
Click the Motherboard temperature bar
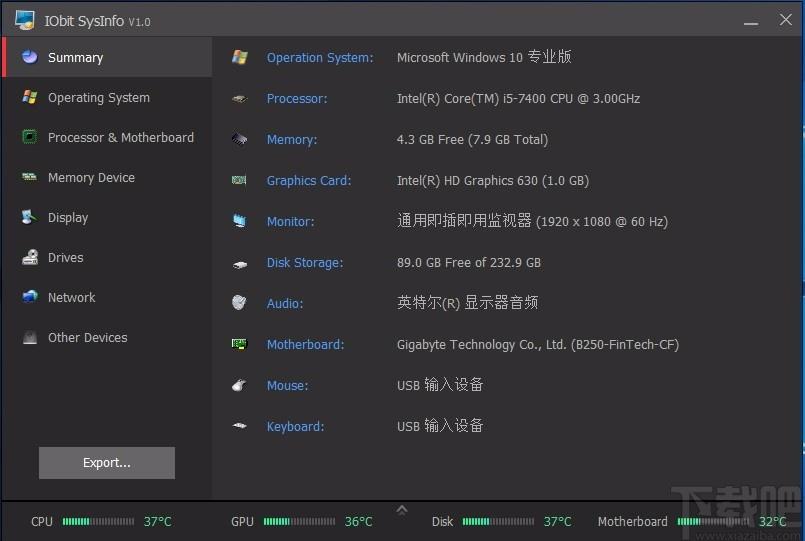click(713, 521)
